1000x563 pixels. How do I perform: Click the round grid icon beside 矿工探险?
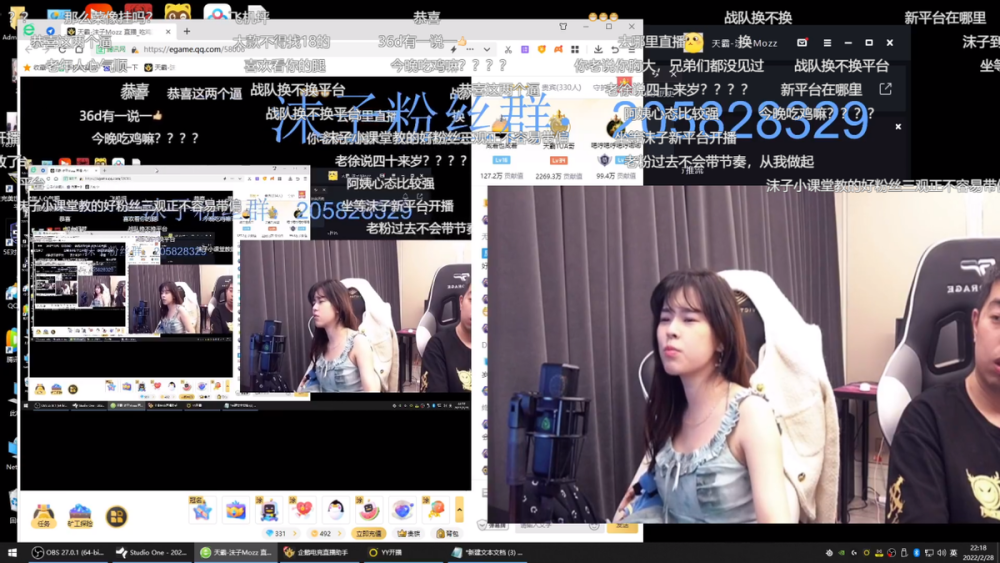116,516
